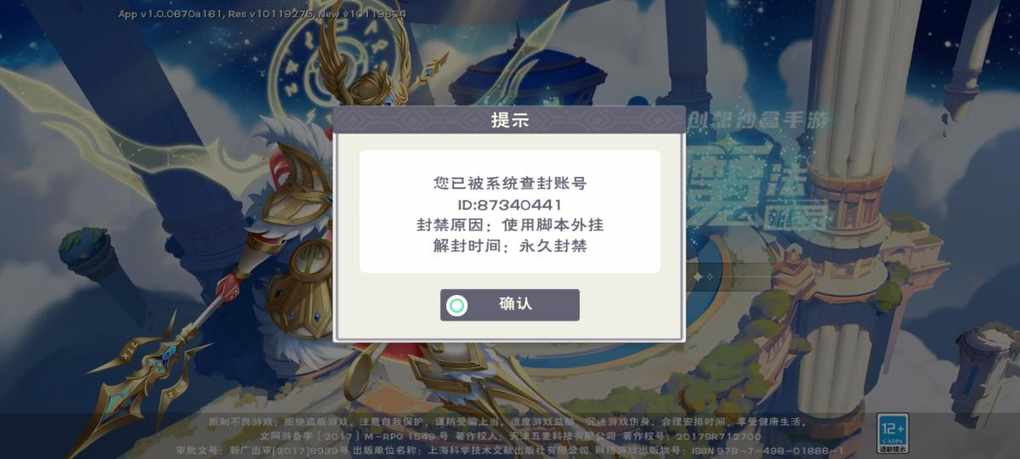Click the 您已被系统查封账号 message line

pyautogui.click(x=510, y=183)
